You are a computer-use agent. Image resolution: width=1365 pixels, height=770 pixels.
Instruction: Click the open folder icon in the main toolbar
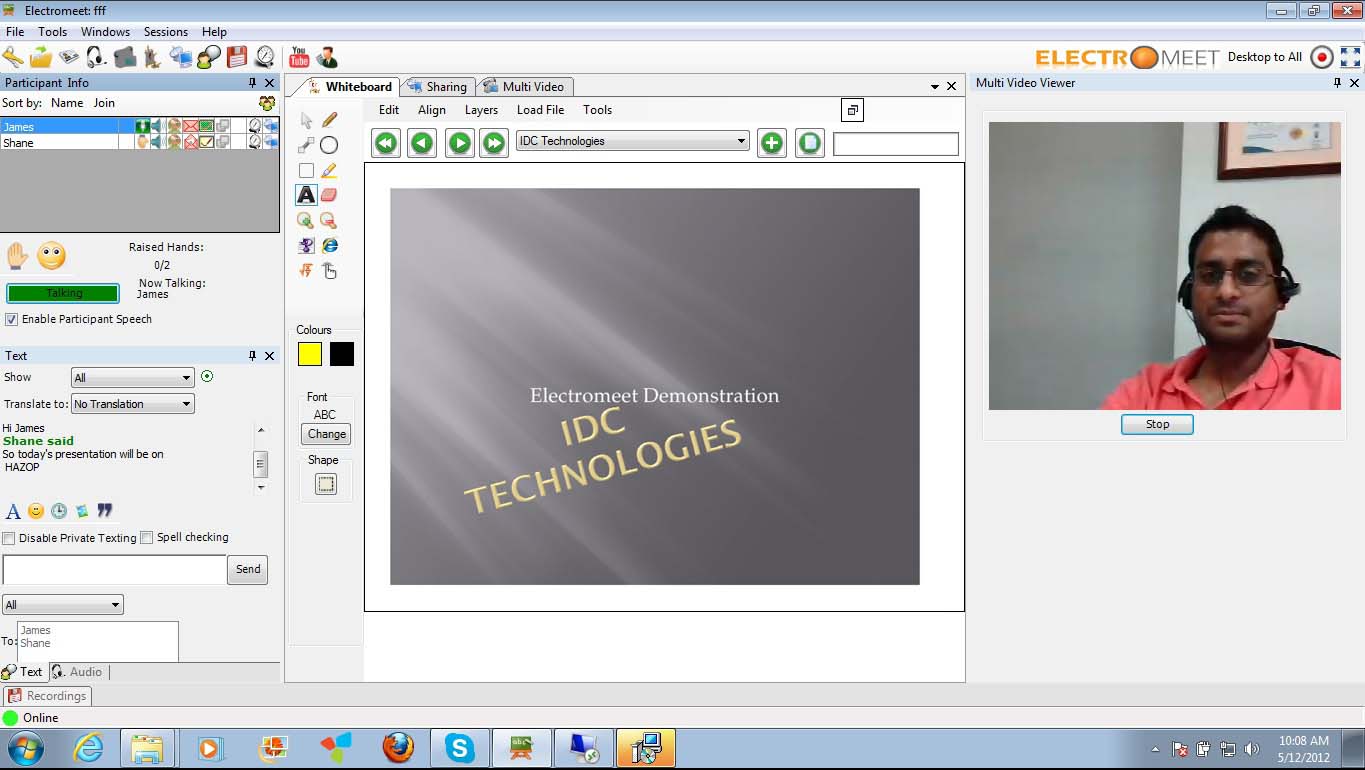(x=41, y=57)
